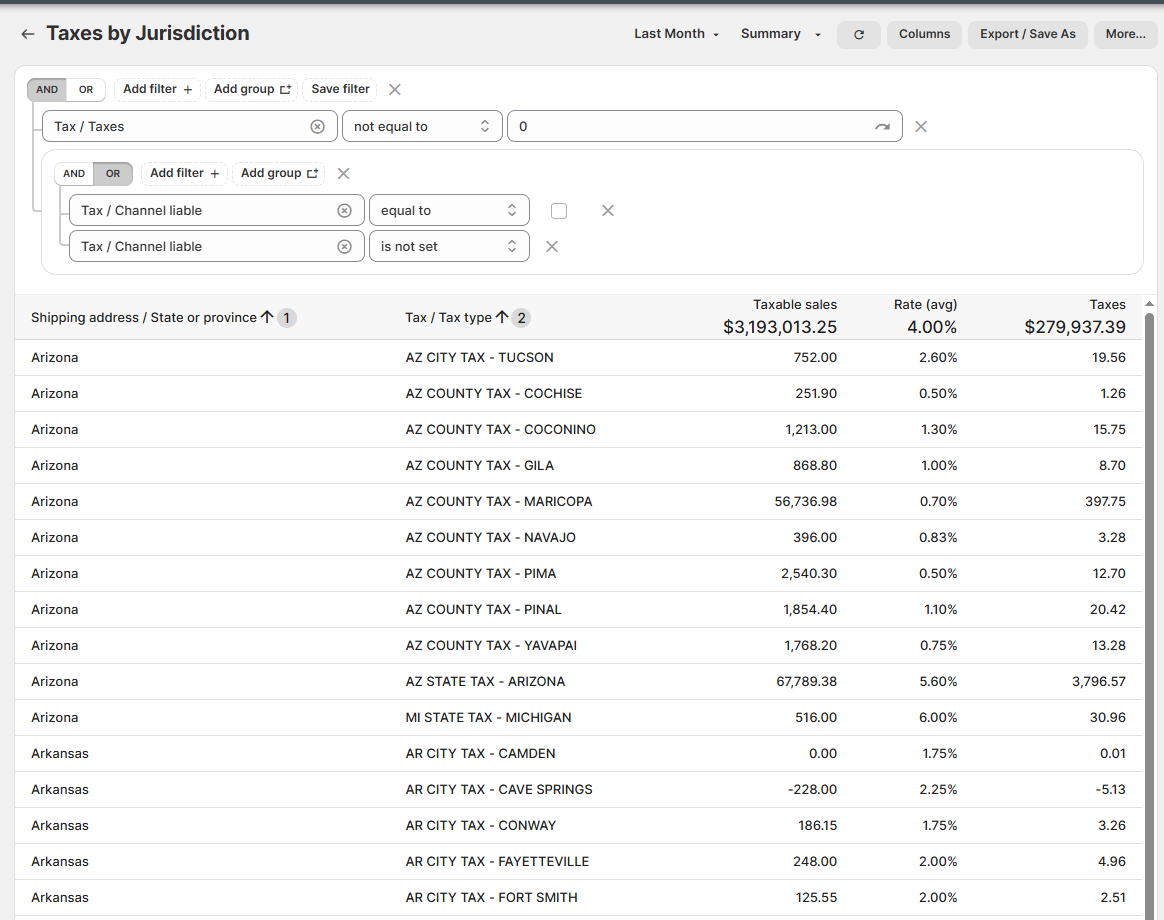Open the More... menu

pyautogui.click(x=1125, y=34)
